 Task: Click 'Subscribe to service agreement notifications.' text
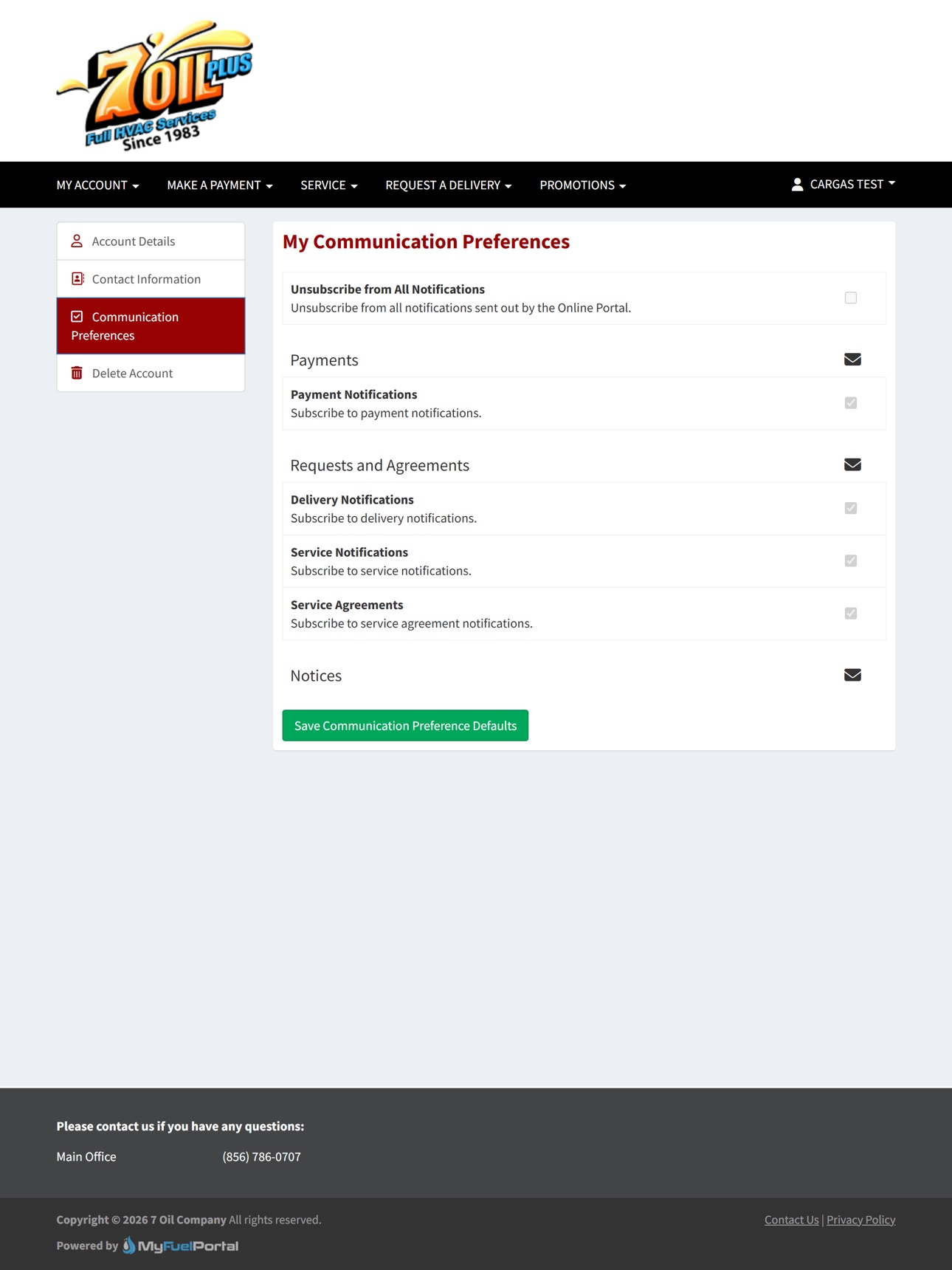click(412, 624)
